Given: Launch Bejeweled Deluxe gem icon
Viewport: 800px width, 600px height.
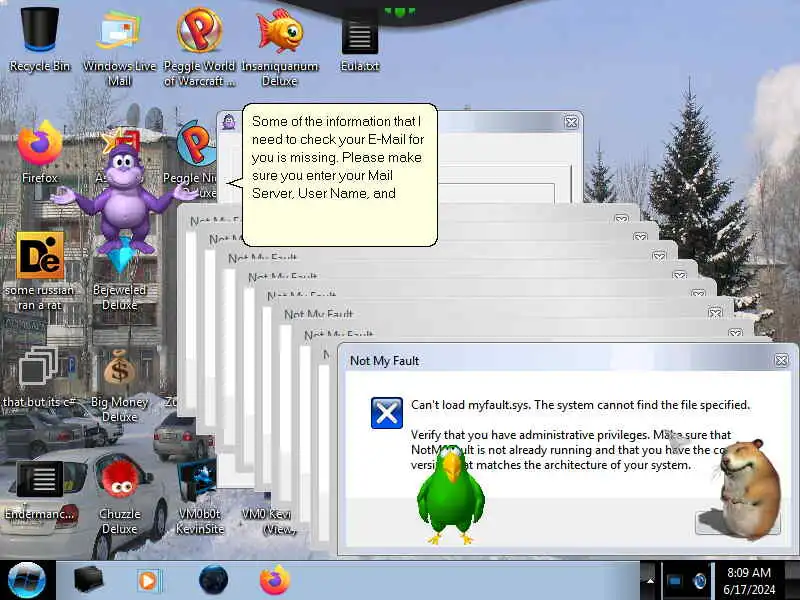Looking at the screenshot, I should click(119, 276).
